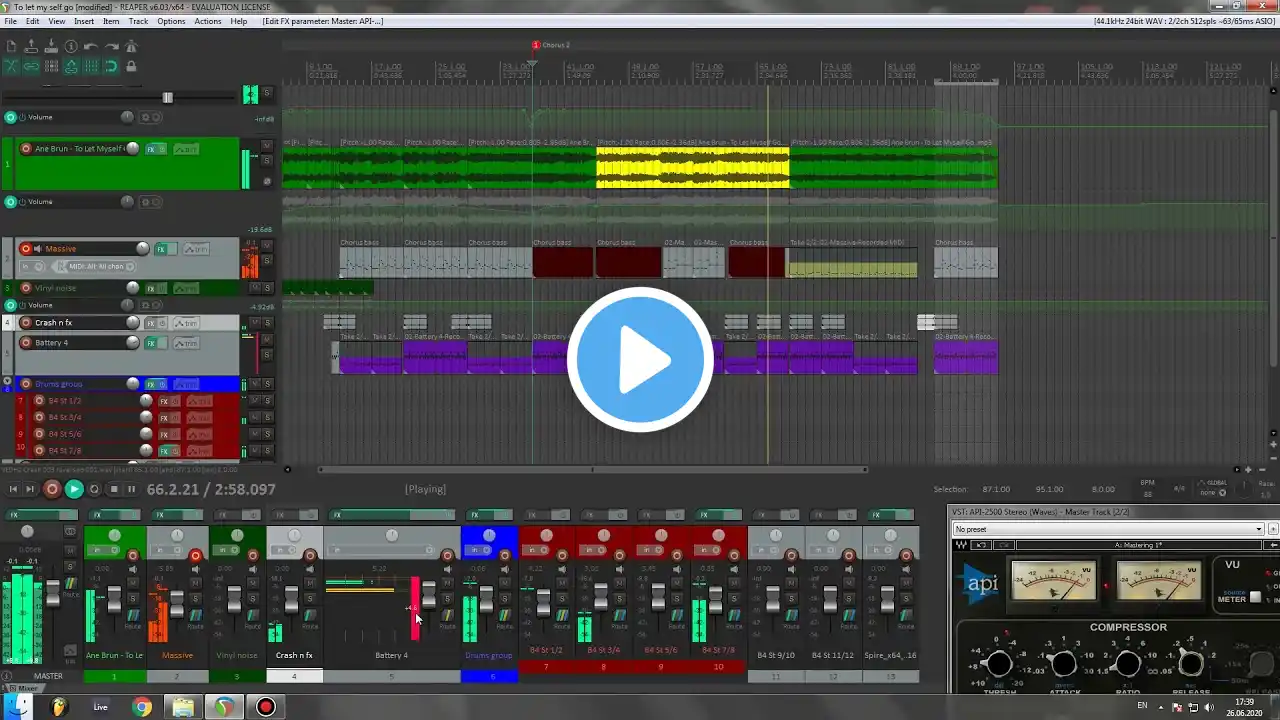The height and width of the screenshot is (720, 1280).
Task: Click the Redo arrow in the toolbar
Action: pos(111,46)
